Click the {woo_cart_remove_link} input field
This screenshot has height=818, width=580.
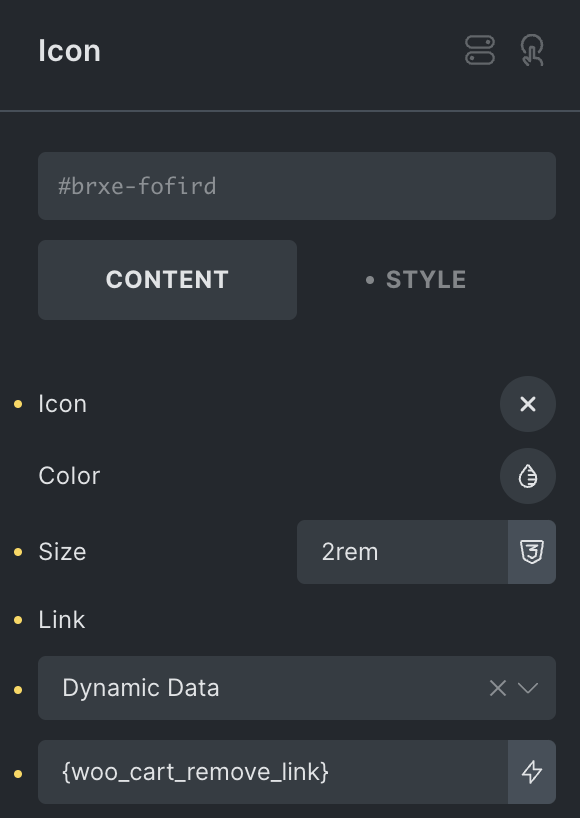coord(273,772)
